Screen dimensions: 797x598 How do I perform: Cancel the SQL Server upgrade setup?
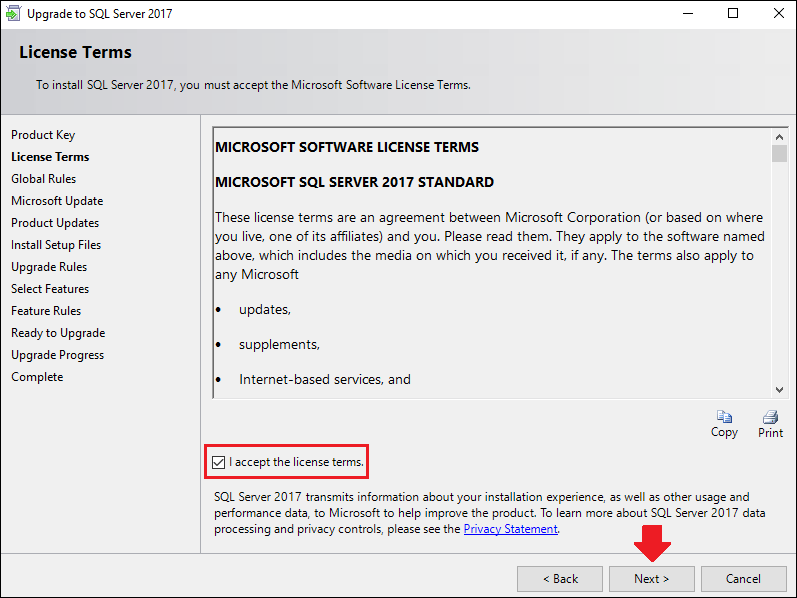(x=743, y=579)
